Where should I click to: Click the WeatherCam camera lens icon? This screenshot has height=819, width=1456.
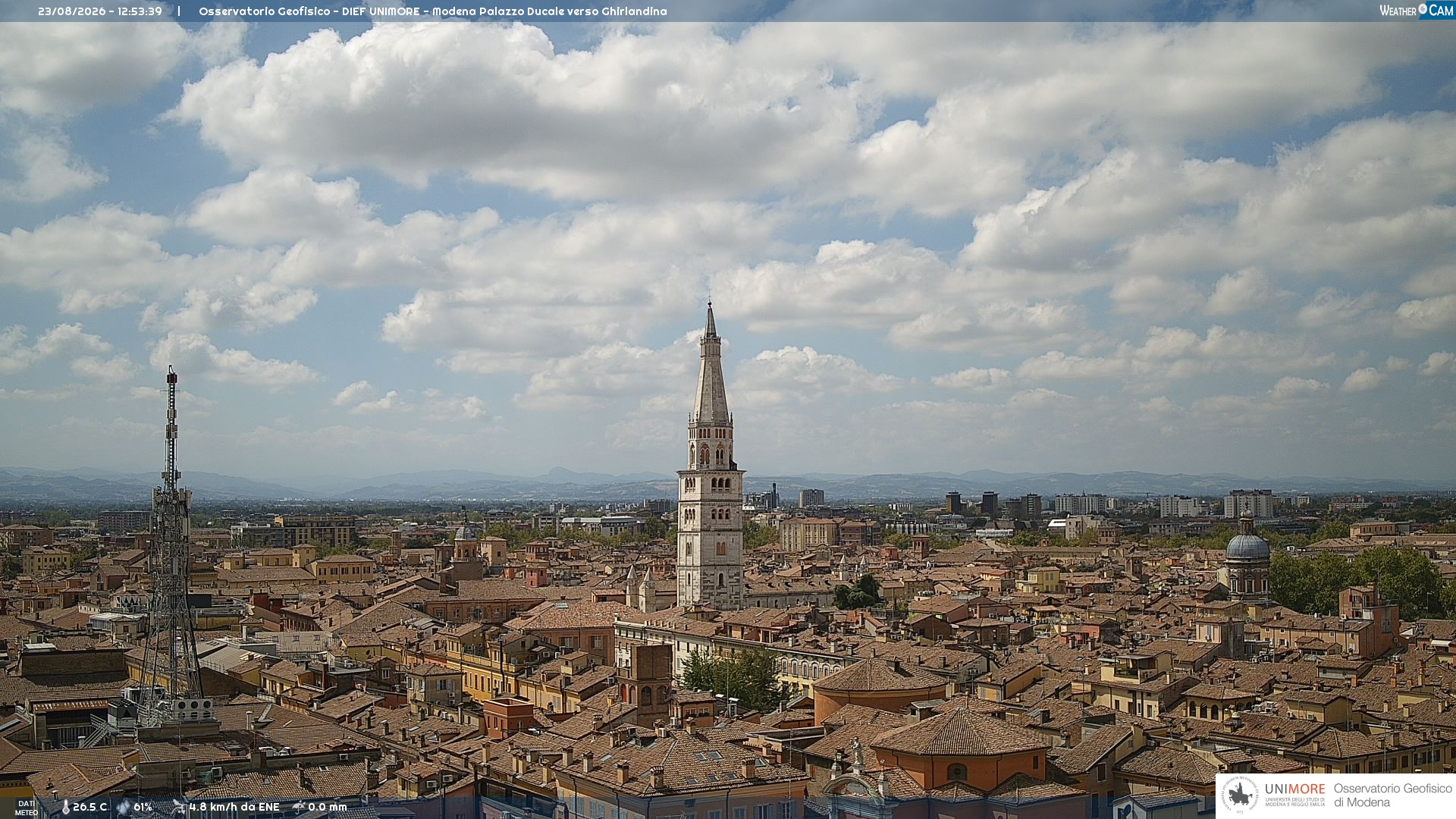(1423, 9)
